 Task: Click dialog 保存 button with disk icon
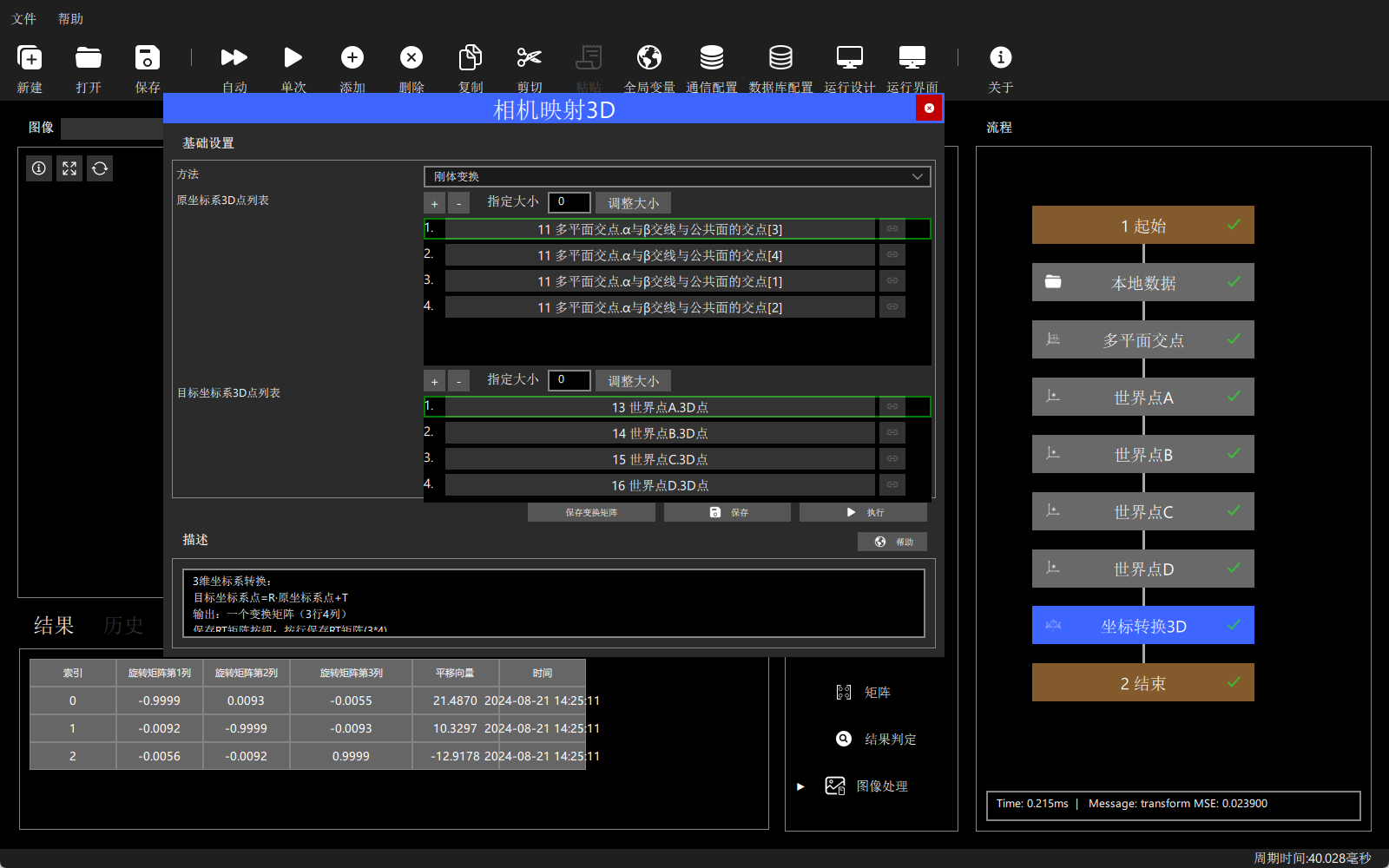pos(727,513)
